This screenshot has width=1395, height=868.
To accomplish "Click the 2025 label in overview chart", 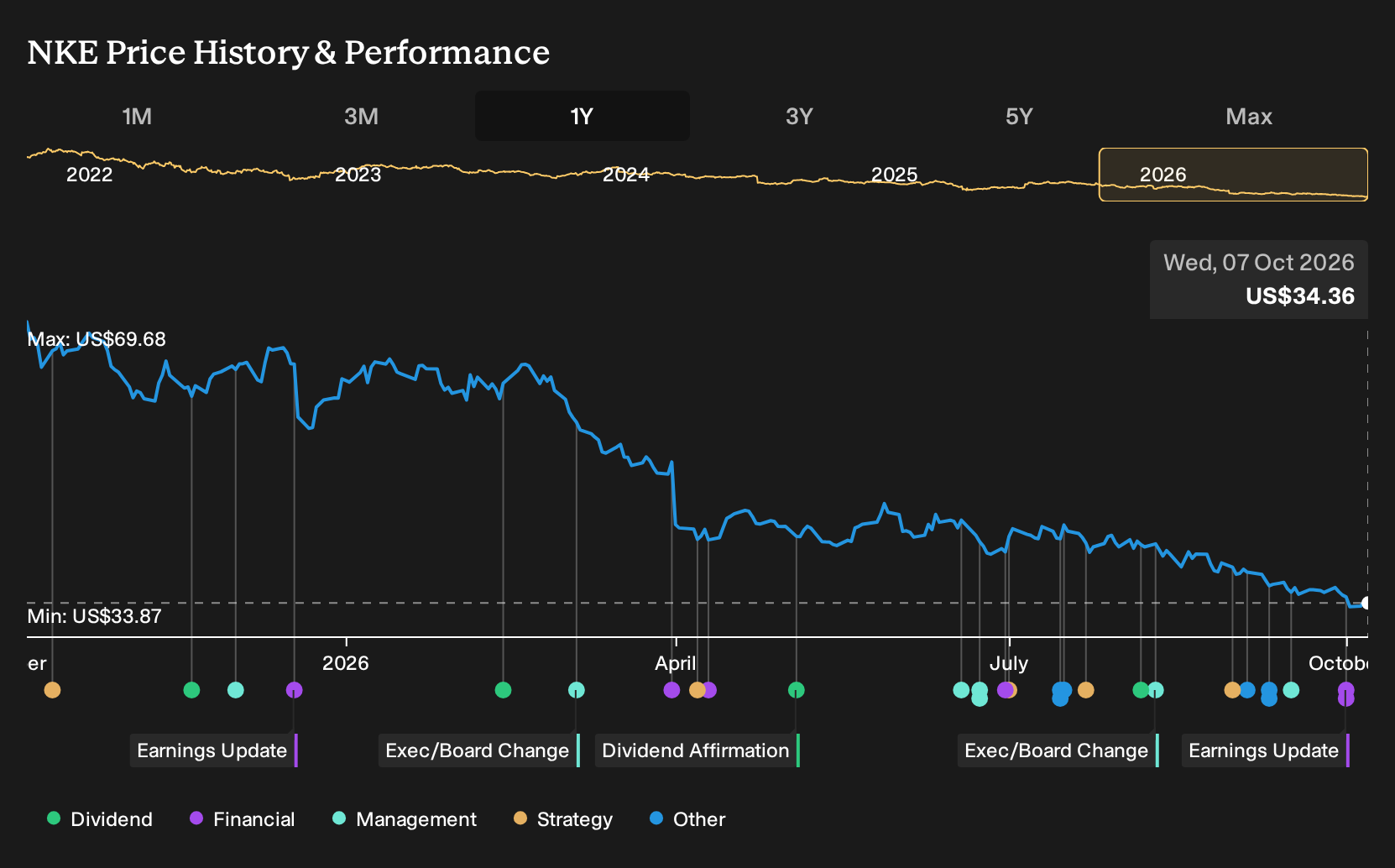I will click(895, 175).
